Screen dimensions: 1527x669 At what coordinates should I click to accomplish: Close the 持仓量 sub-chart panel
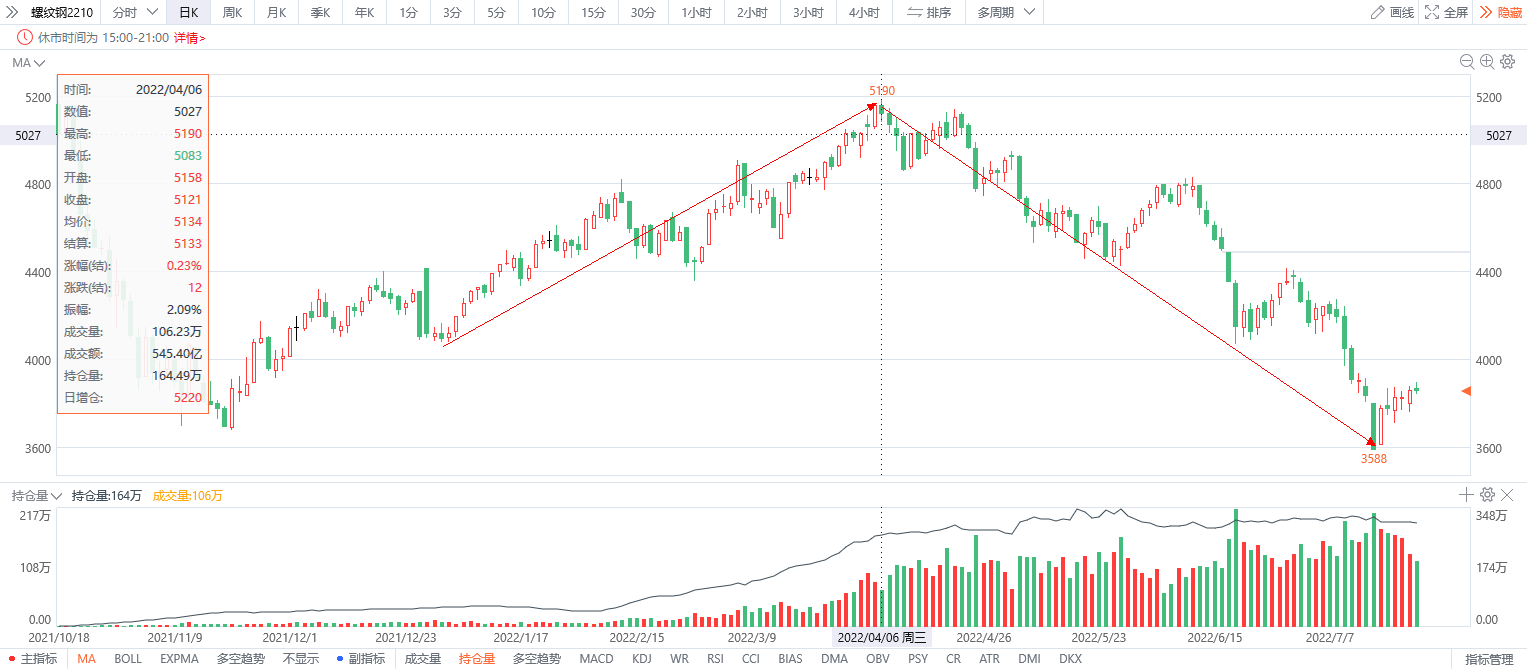1507,494
